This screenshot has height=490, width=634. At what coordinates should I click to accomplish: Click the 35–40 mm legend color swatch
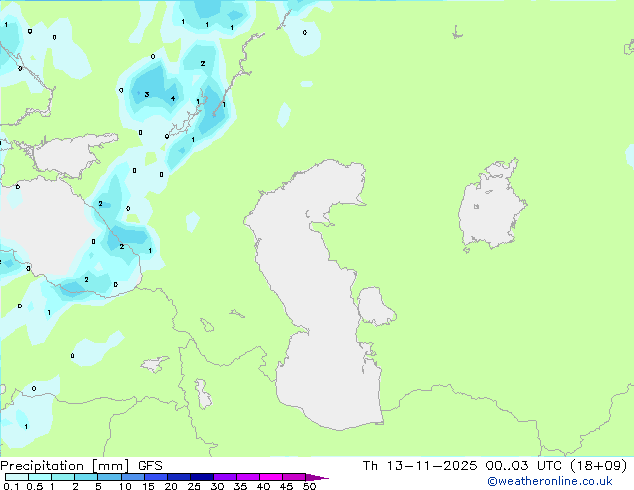click(247, 477)
